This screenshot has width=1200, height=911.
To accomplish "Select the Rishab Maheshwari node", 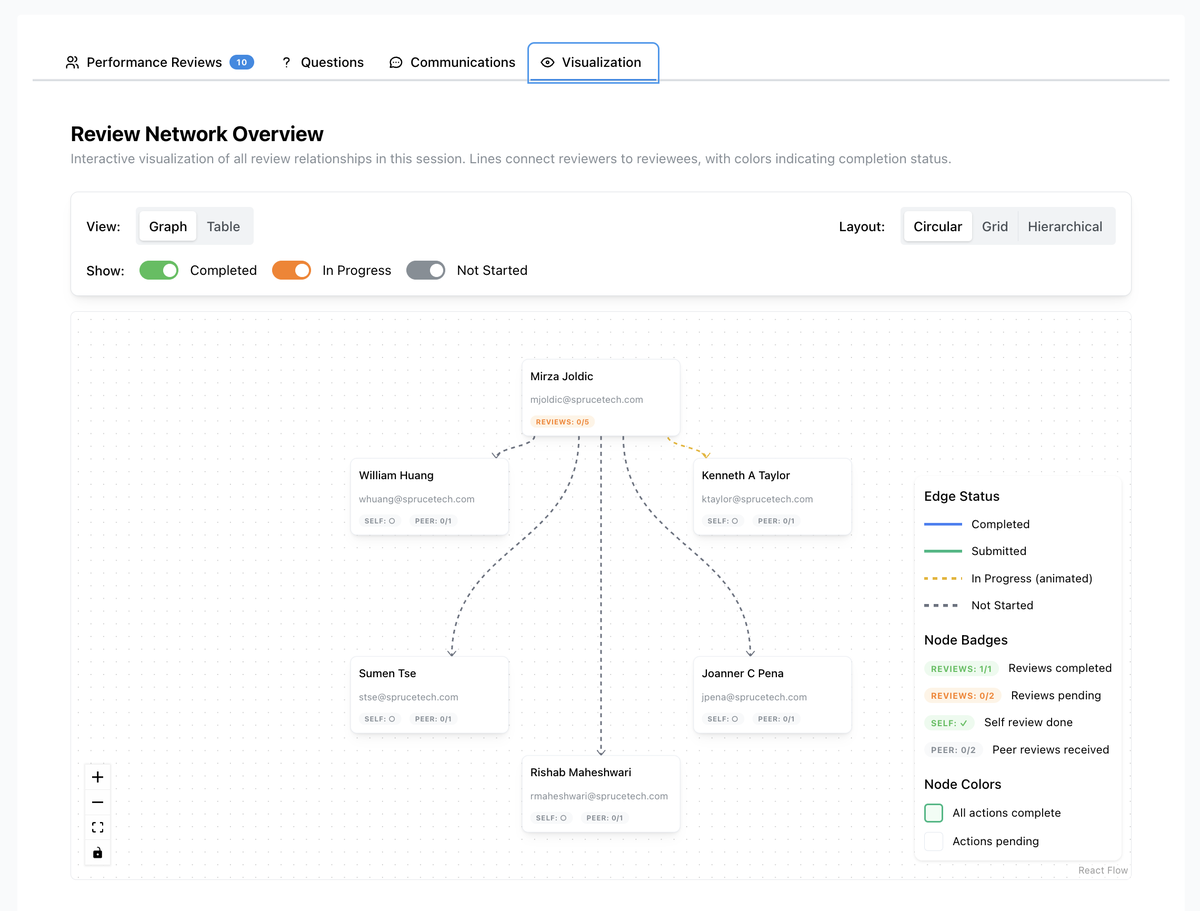I will point(601,794).
